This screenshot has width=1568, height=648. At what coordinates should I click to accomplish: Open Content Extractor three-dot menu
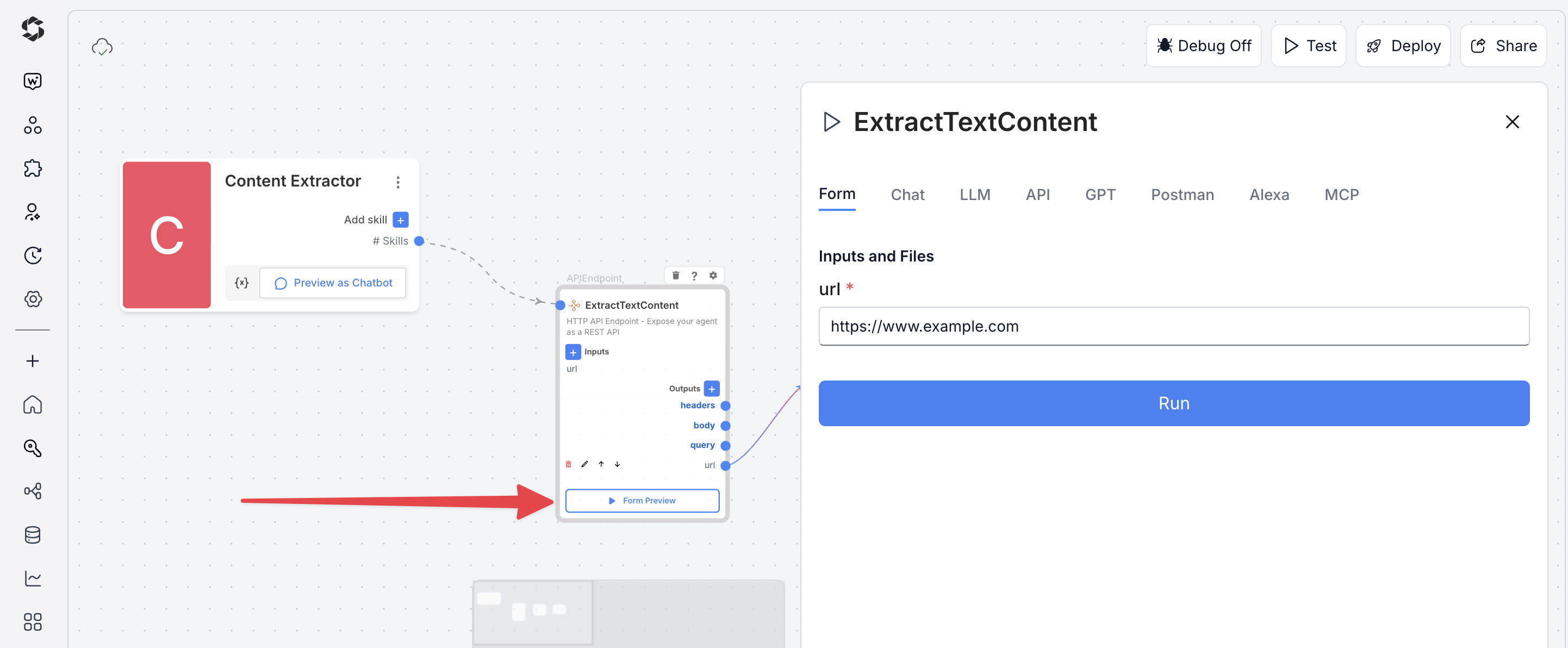click(397, 182)
